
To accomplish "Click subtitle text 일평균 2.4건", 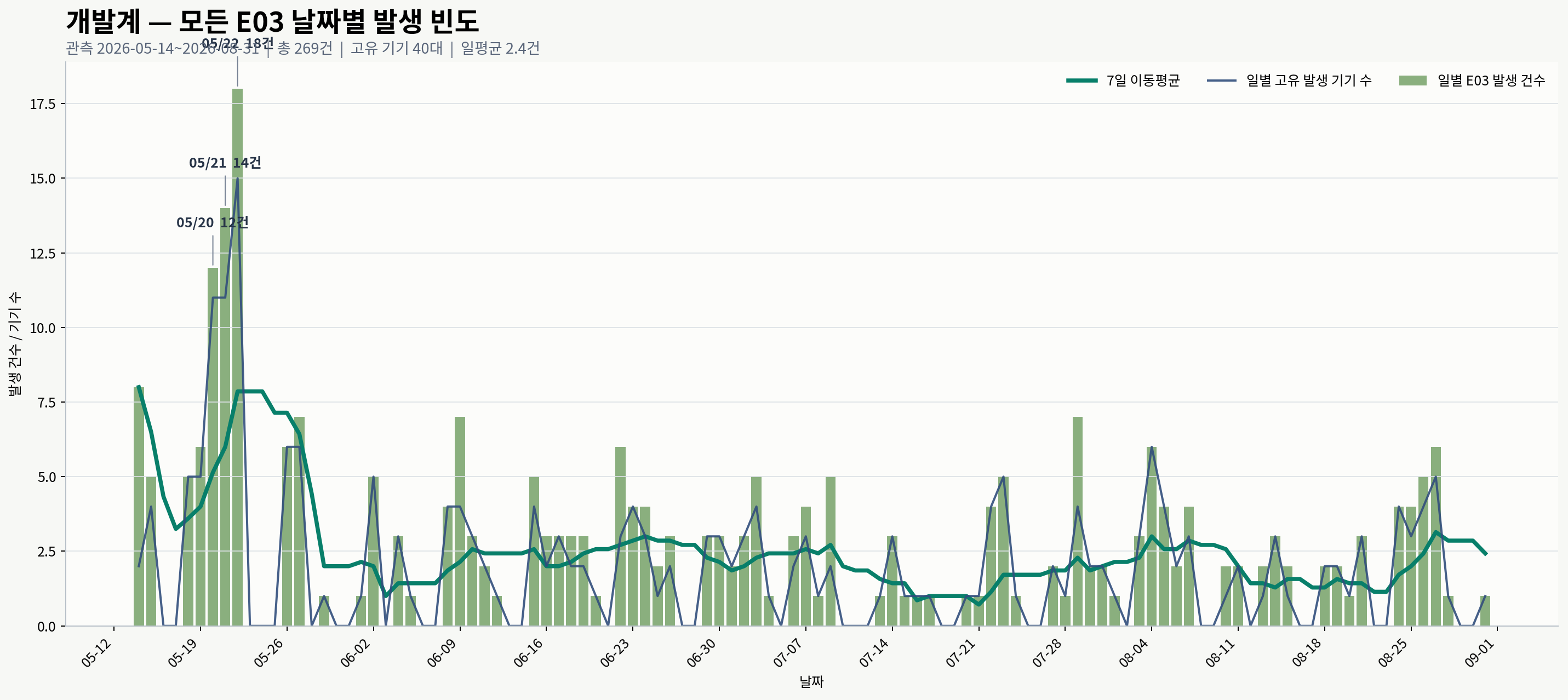I will coord(500,48).
